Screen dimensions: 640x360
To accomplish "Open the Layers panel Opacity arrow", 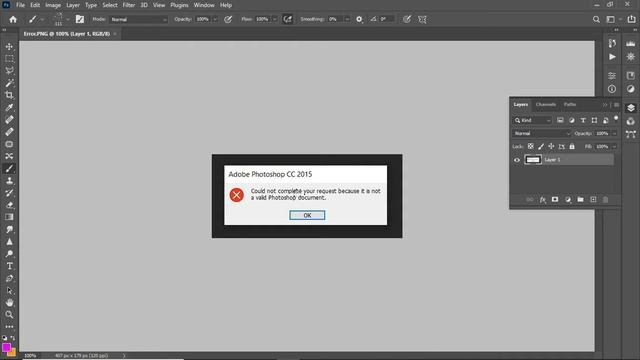I will (x=614, y=133).
